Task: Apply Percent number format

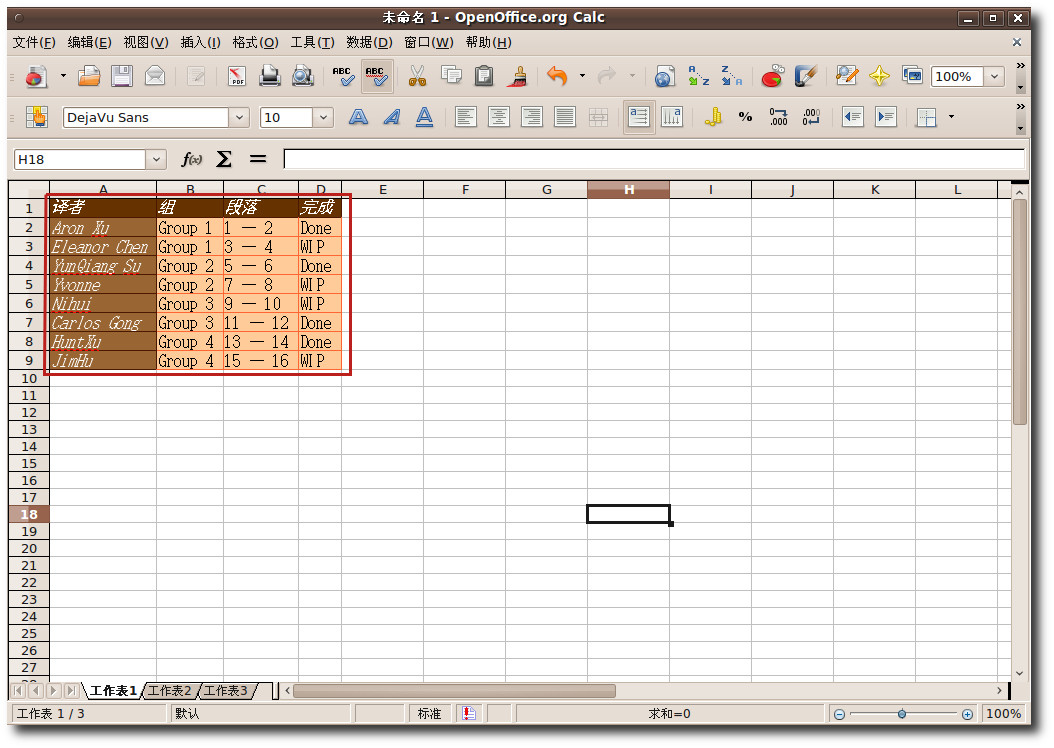Action: 745,118
